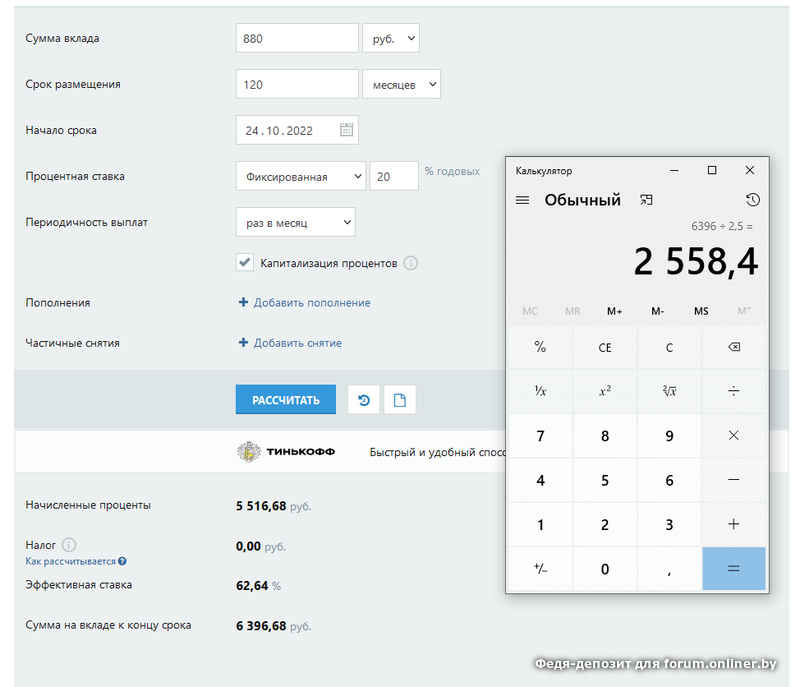Click the Добавить пополнение link
Image resolution: width=800 pixels, height=687 pixels.
(312, 302)
